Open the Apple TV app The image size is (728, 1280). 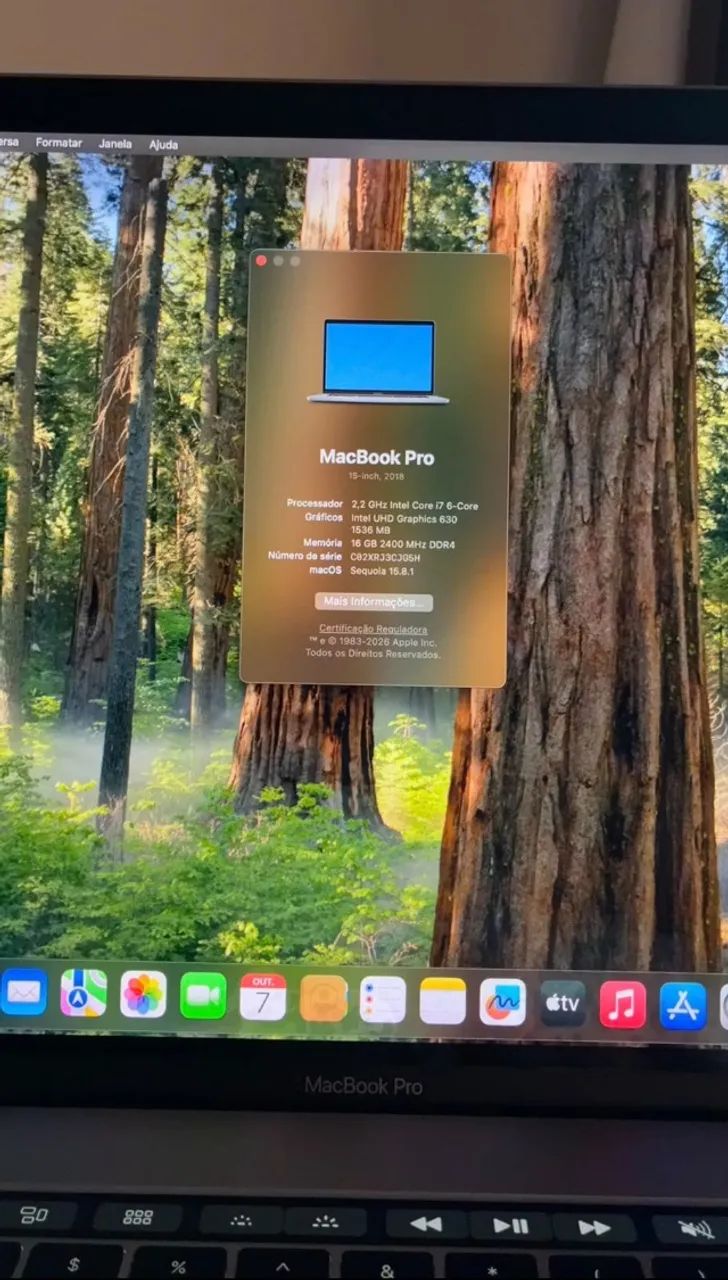563,1003
